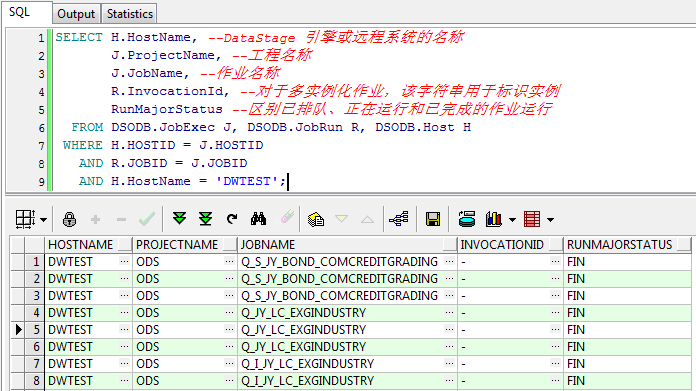This screenshot has width=696, height=391.
Task: Click the JOBNAME column header
Action: [348, 245]
